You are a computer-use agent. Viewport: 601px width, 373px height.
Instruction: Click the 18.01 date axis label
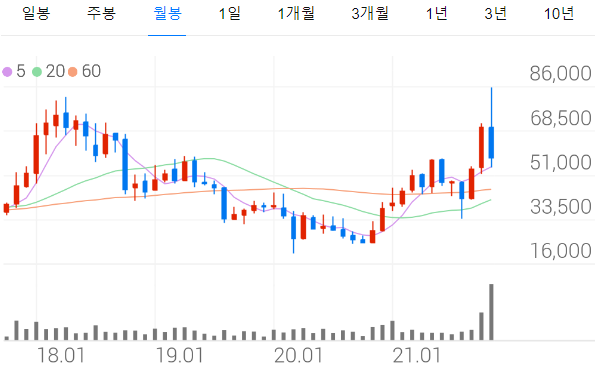pos(61,355)
